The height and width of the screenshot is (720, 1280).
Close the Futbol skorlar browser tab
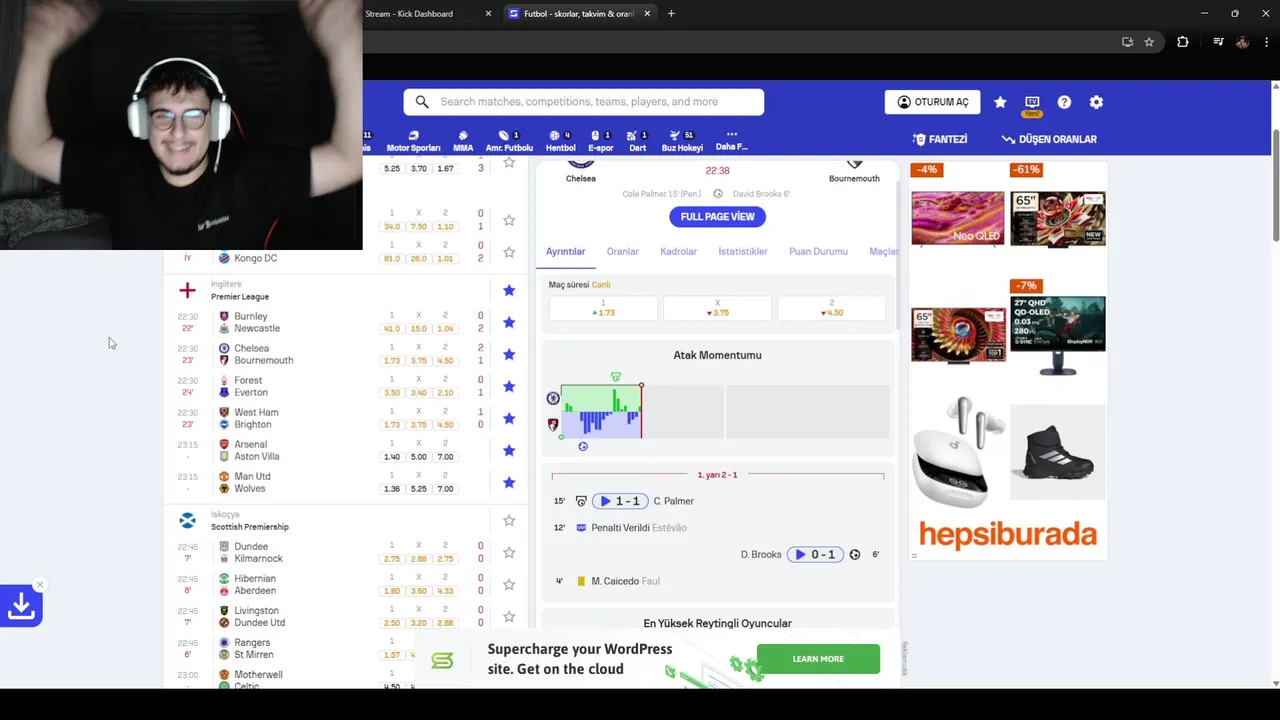(647, 14)
